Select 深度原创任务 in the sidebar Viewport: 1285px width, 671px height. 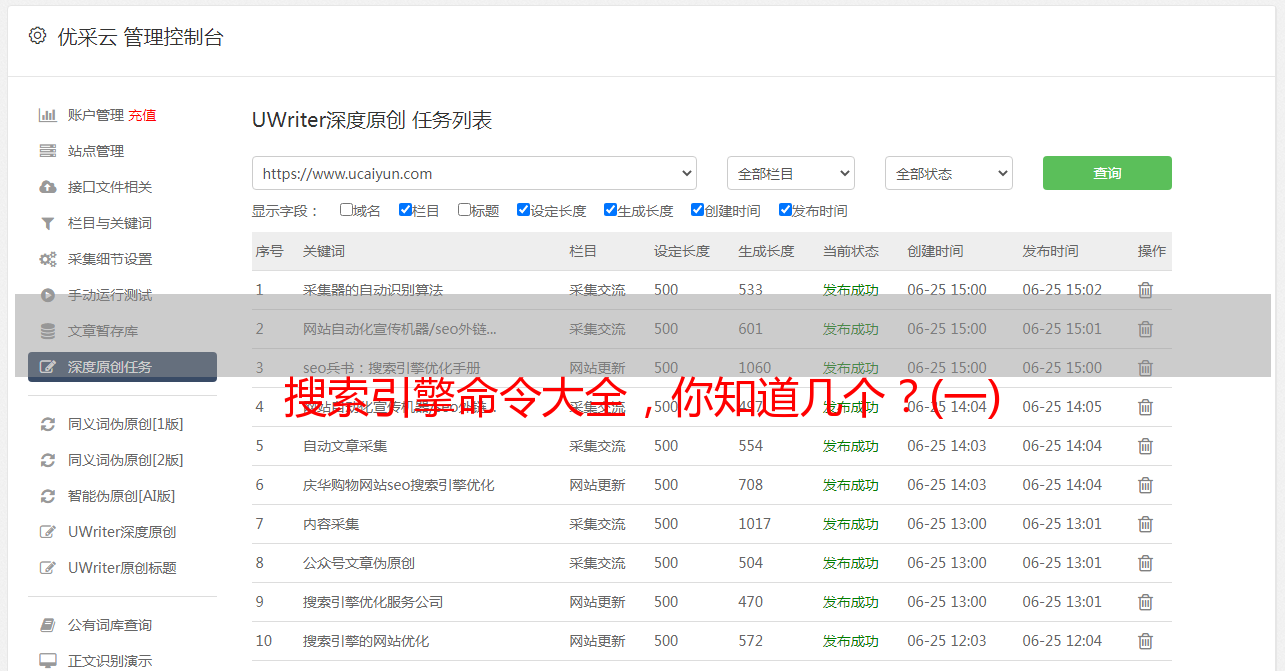pos(122,367)
